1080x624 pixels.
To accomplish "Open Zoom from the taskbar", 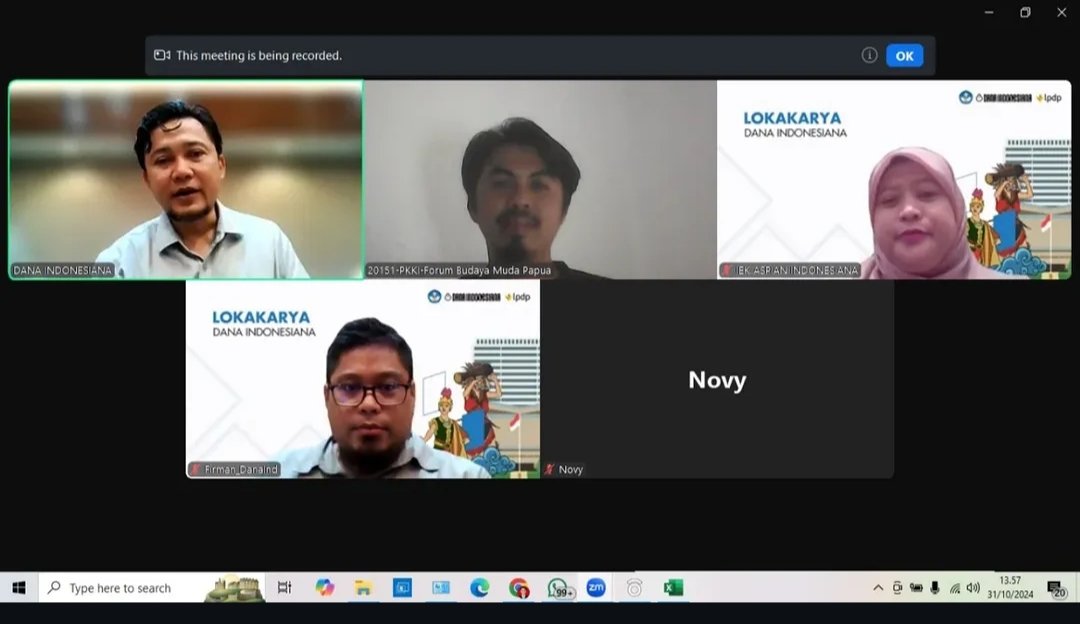I will click(596, 588).
